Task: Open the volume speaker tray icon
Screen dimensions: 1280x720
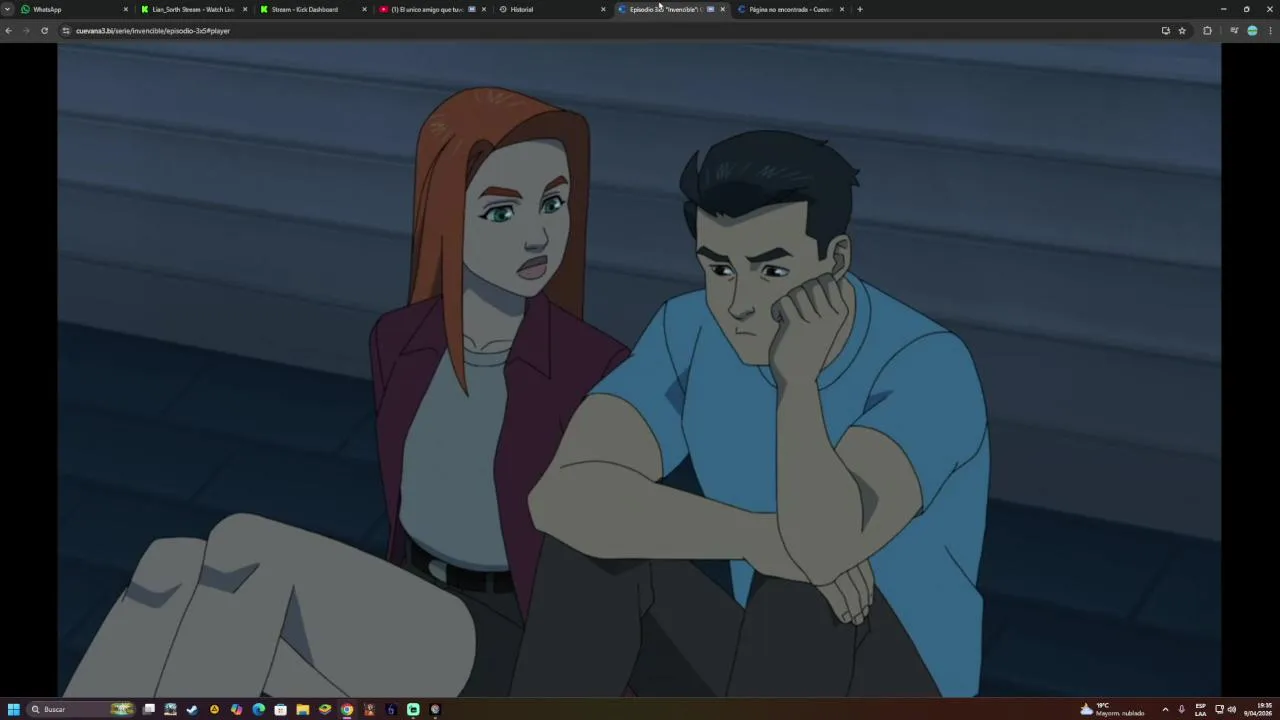Action: click(x=1231, y=709)
